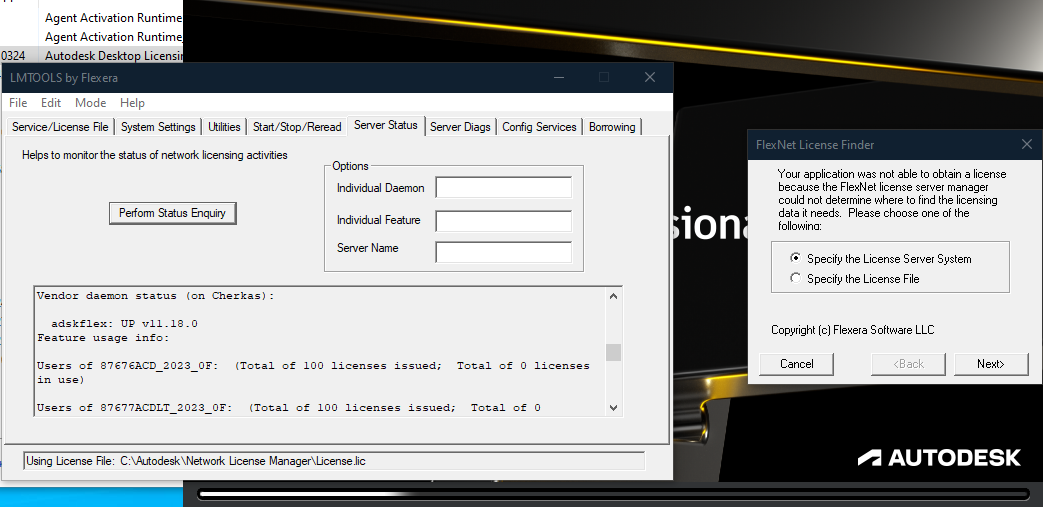Focus the Server Name input field
This screenshot has width=1043, height=507.
pyautogui.click(x=504, y=252)
